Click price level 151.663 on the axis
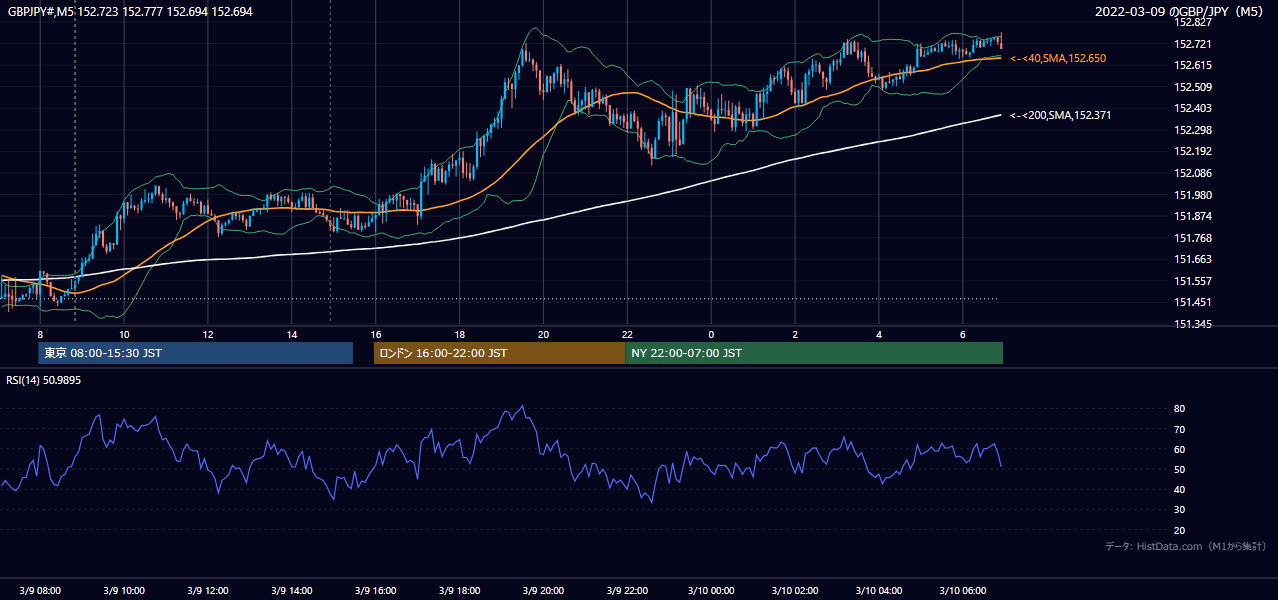The height and width of the screenshot is (600, 1278). [x=1192, y=259]
